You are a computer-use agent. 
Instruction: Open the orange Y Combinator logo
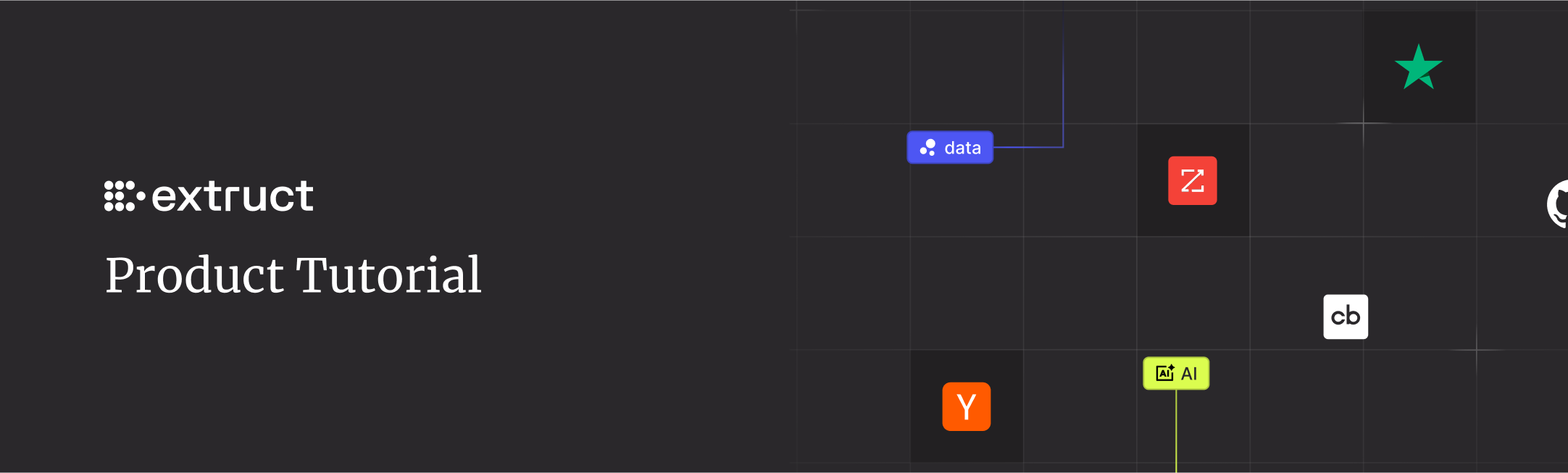(966, 406)
